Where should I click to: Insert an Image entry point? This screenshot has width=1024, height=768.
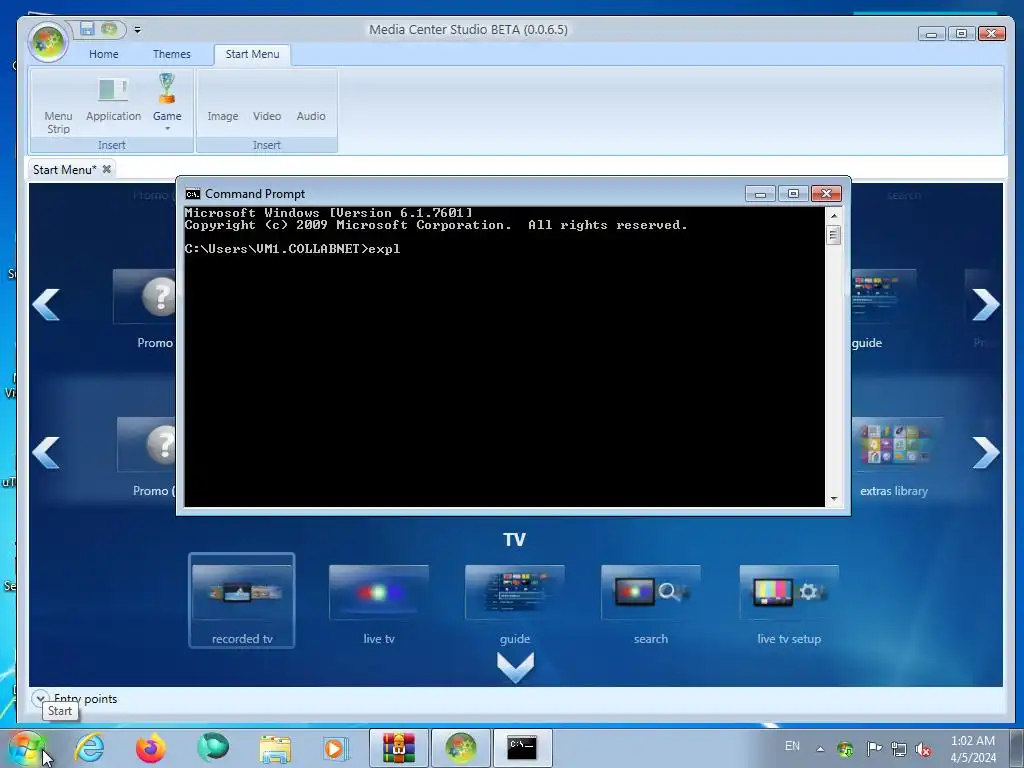pyautogui.click(x=223, y=116)
